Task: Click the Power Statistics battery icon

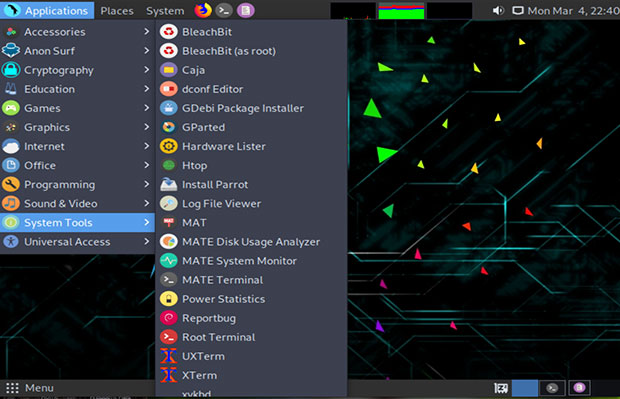Action: [x=168, y=299]
